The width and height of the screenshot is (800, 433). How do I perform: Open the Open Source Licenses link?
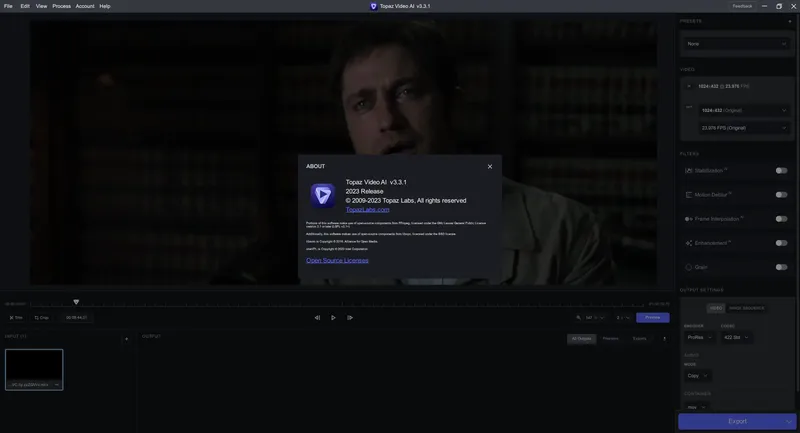(x=337, y=261)
